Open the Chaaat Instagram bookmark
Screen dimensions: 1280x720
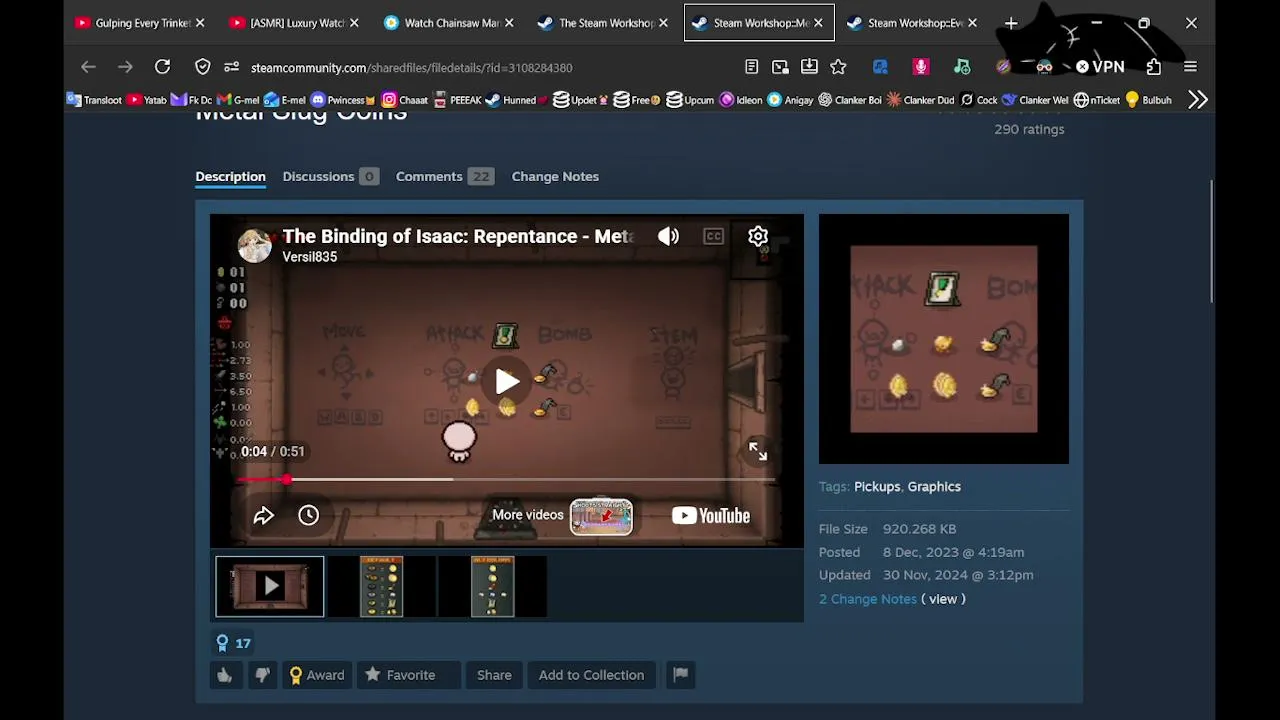[x=405, y=100]
